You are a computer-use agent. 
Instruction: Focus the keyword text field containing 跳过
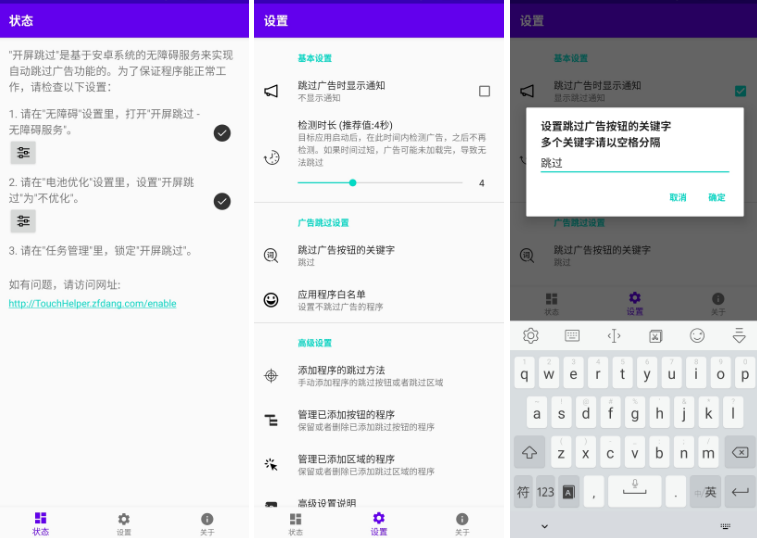(634, 162)
